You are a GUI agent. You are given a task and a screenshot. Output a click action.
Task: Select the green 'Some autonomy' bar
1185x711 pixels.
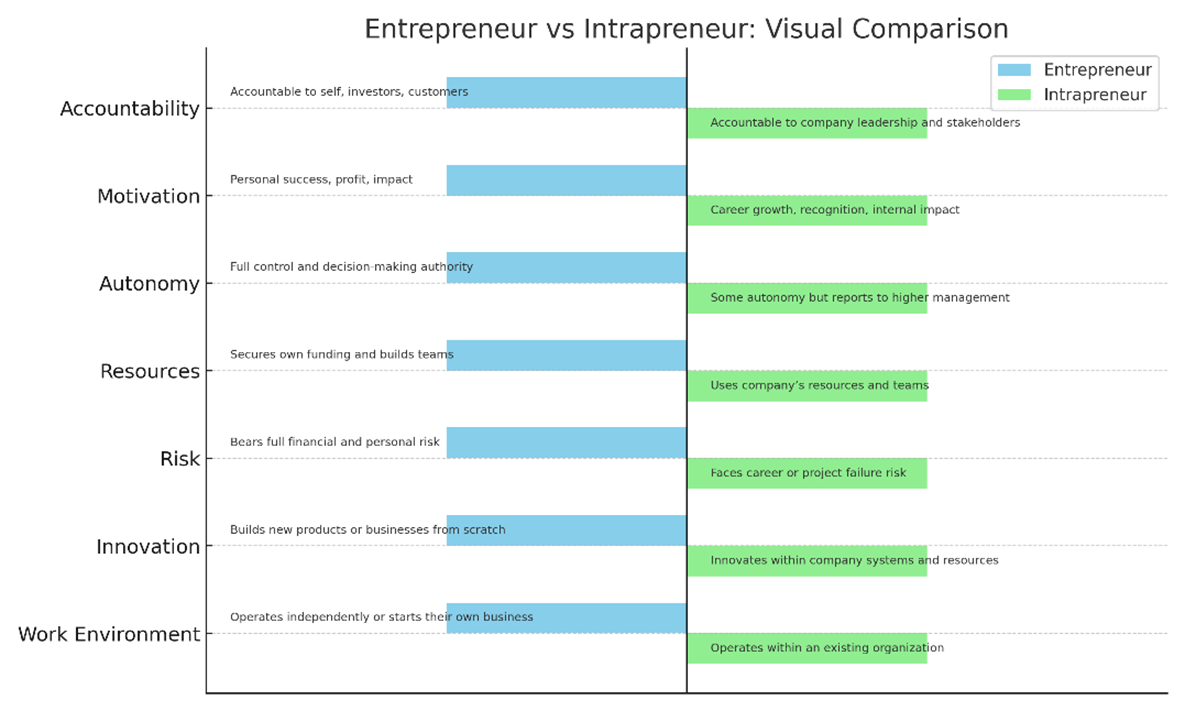tap(807, 298)
